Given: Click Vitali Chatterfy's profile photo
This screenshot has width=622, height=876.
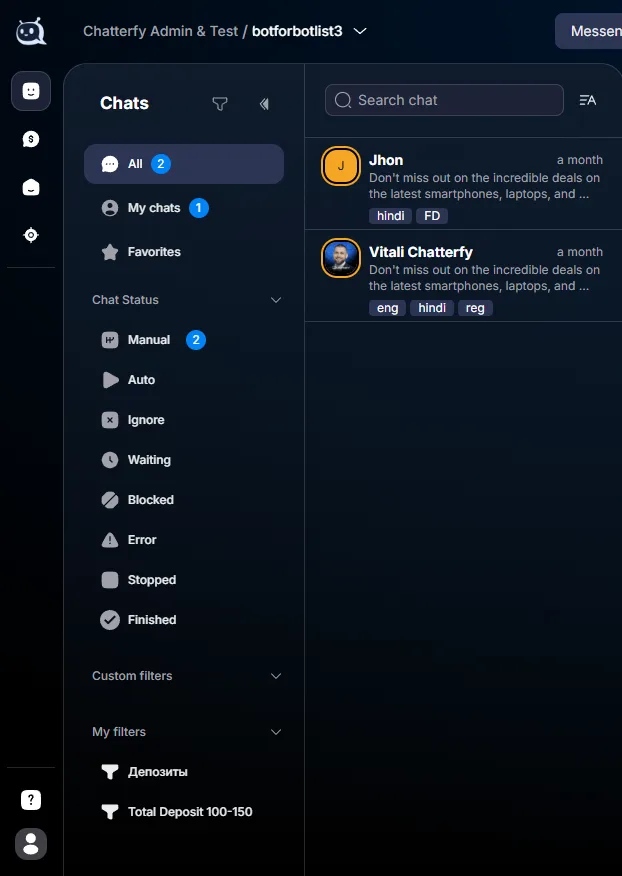Looking at the screenshot, I should pos(341,258).
